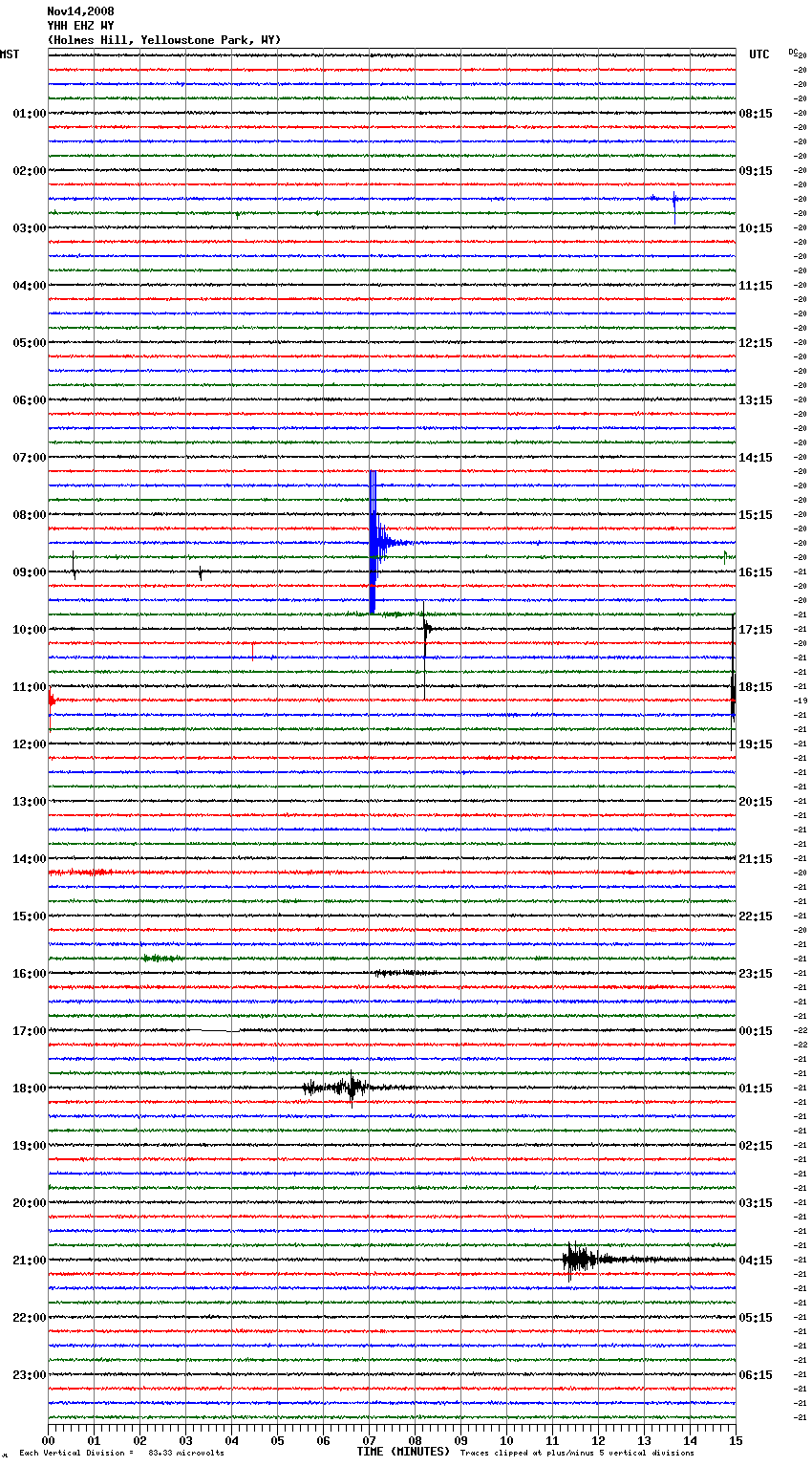This screenshot has width=812, height=1466.
Task: Click the 10:00 MST time label
Action: [30, 630]
